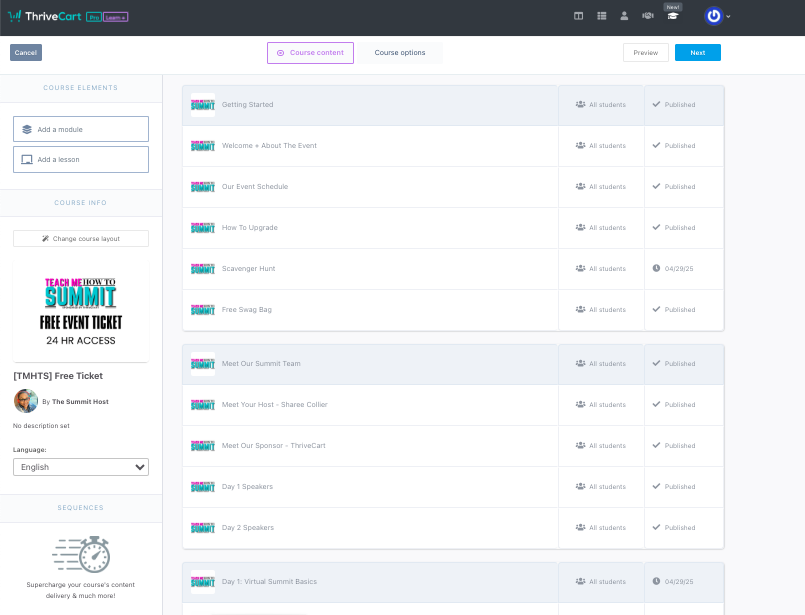Viewport: 805px width, 615px height.
Task: Open the products list icon in header
Action: point(602,16)
